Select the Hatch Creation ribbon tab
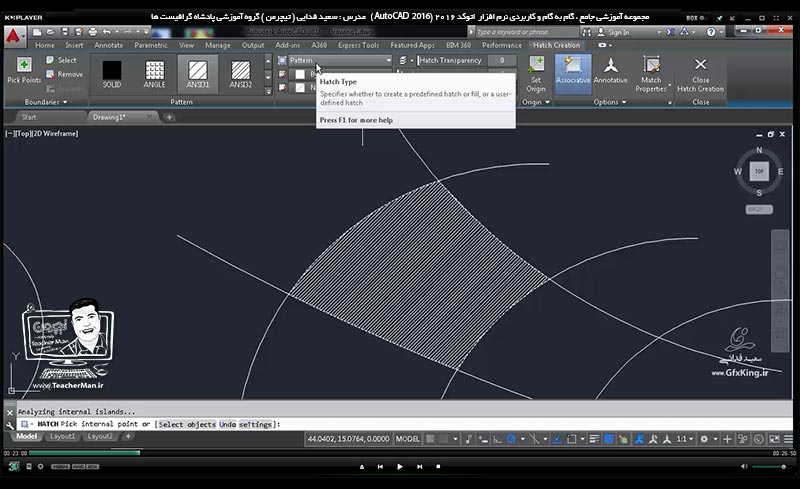This screenshot has width=800, height=489. point(557,45)
